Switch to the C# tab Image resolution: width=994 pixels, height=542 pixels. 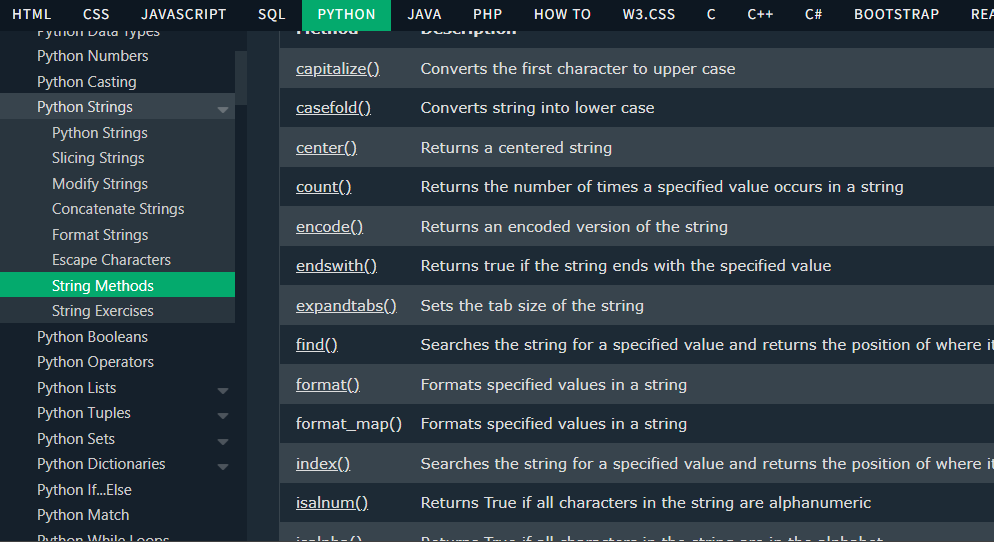pos(813,15)
